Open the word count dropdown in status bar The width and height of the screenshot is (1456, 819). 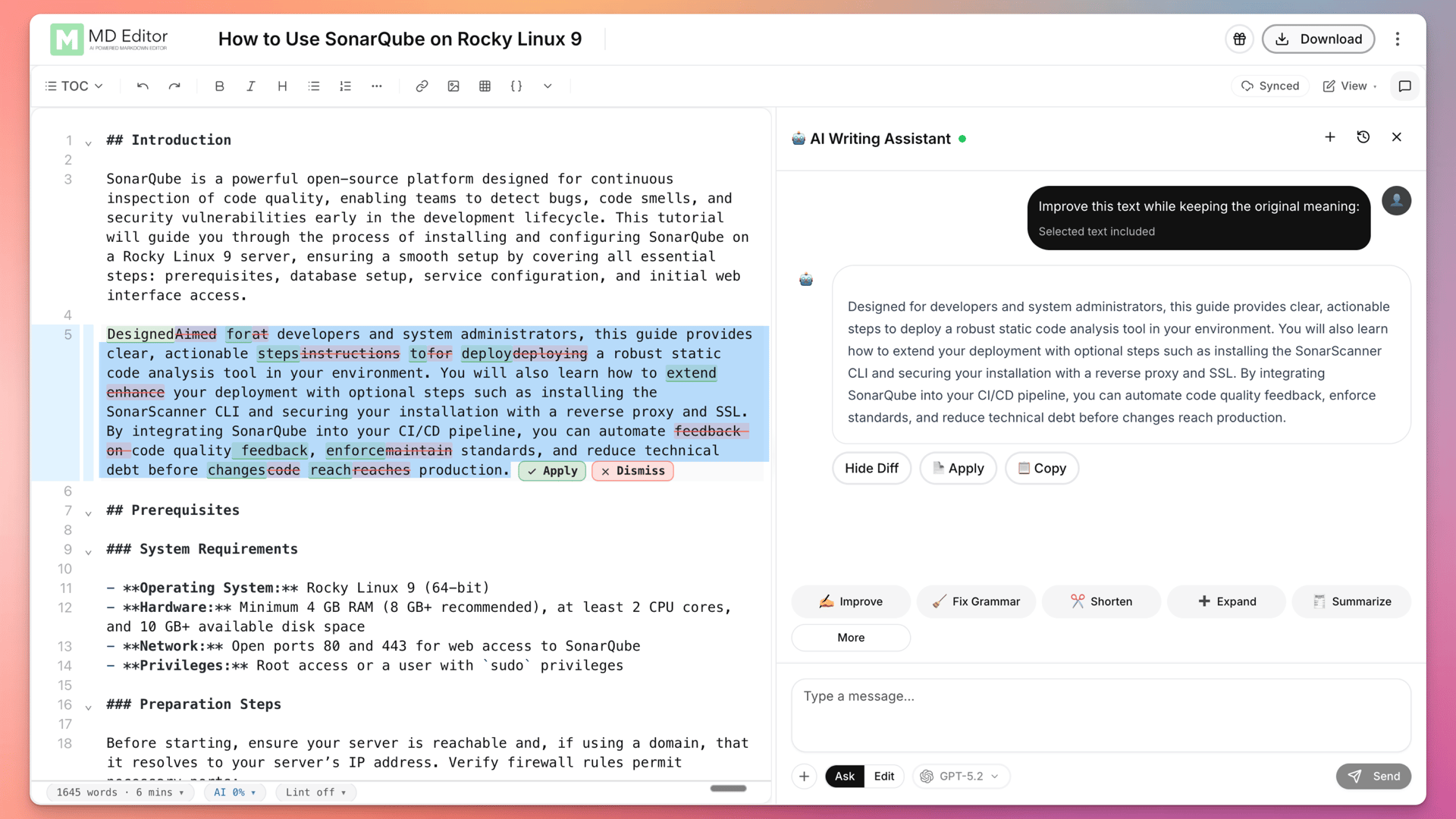(x=120, y=792)
